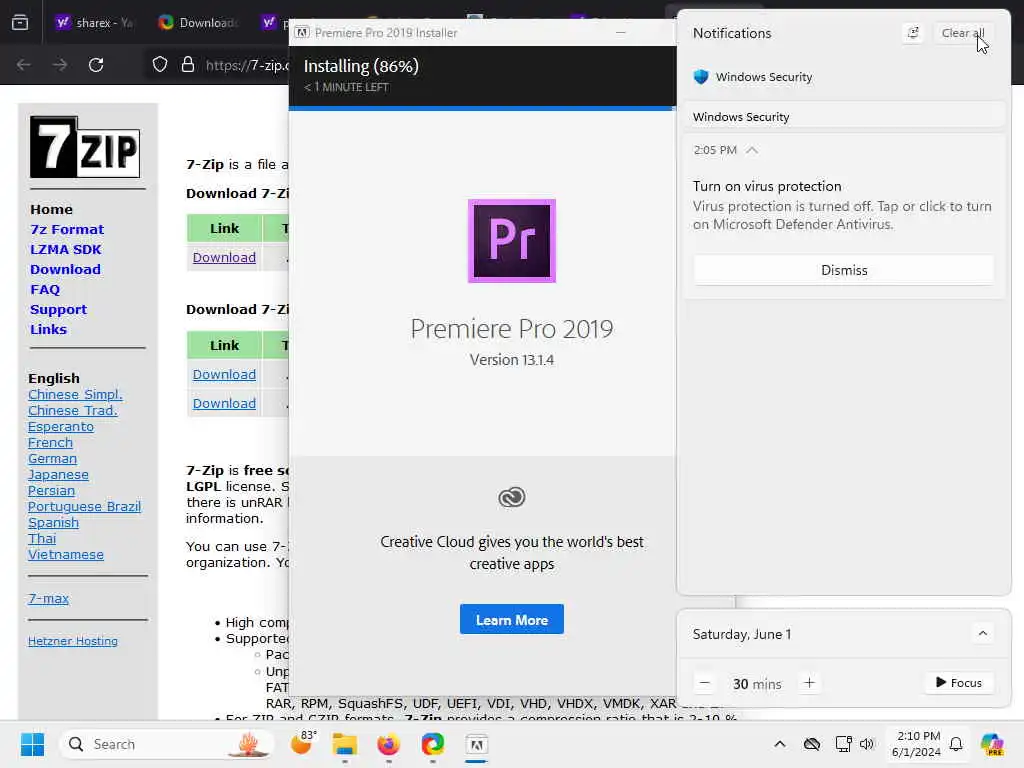The width and height of the screenshot is (1024, 768).
Task: Select Chinese Simpl. language link
Action: (75, 394)
